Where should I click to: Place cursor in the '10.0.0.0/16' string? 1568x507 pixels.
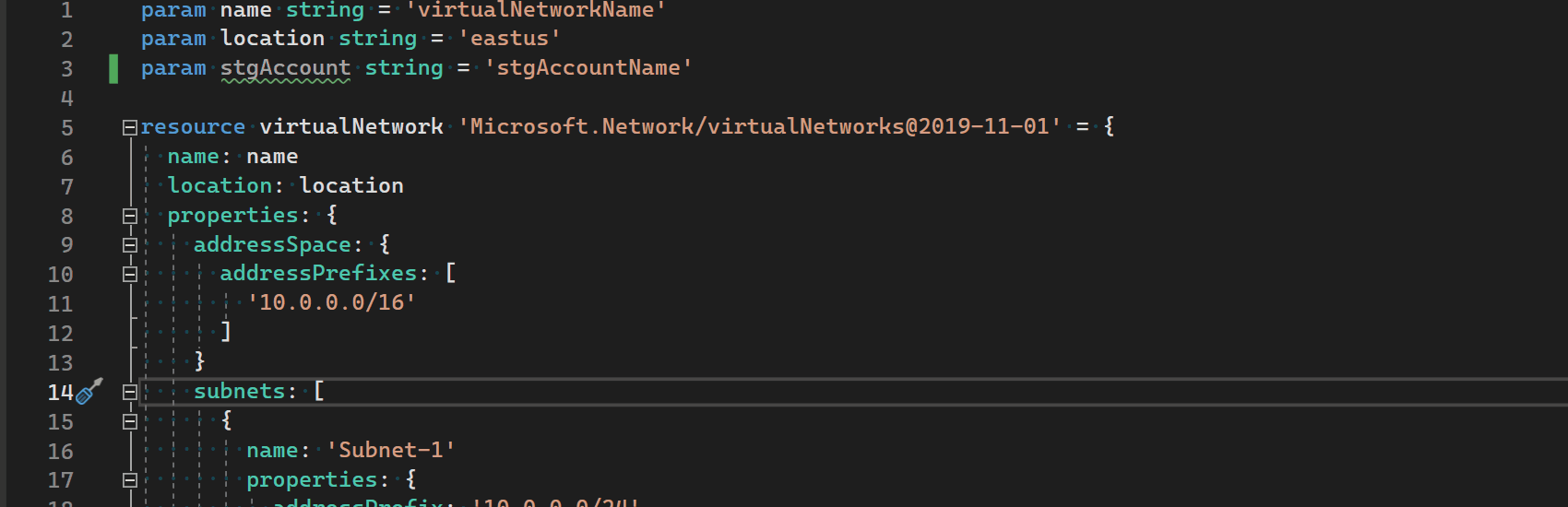(x=332, y=302)
